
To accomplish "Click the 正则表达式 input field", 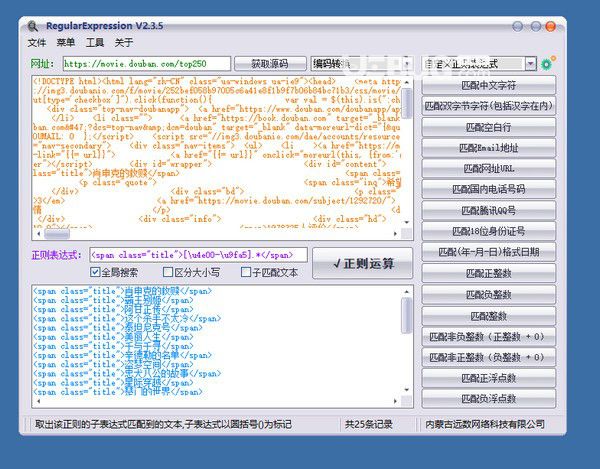I will point(198,255).
